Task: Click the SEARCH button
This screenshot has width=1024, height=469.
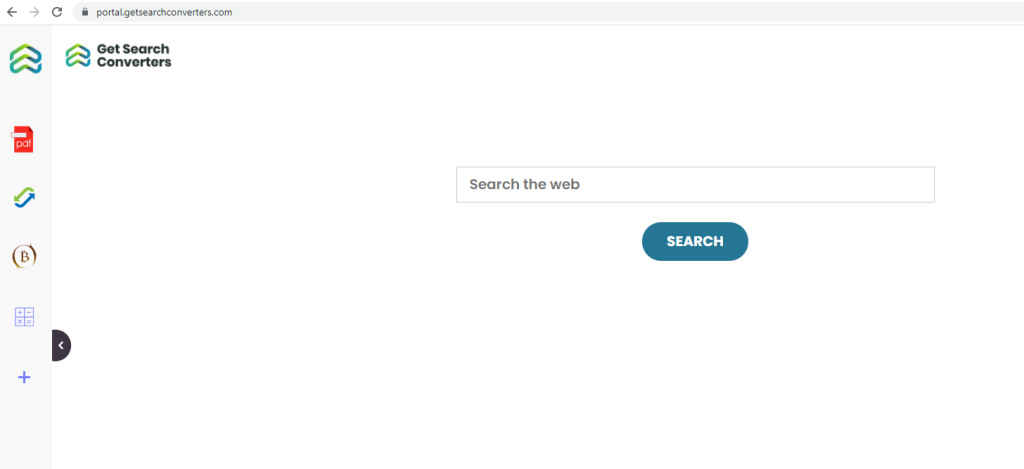Action: click(695, 242)
